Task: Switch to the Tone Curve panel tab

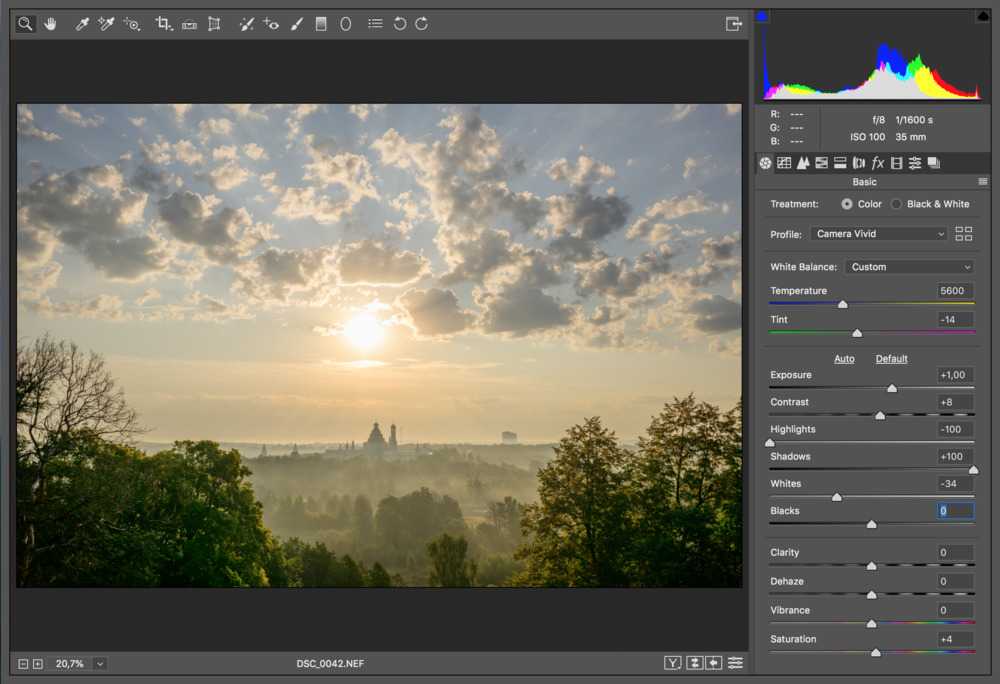Action: click(x=784, y=163)
